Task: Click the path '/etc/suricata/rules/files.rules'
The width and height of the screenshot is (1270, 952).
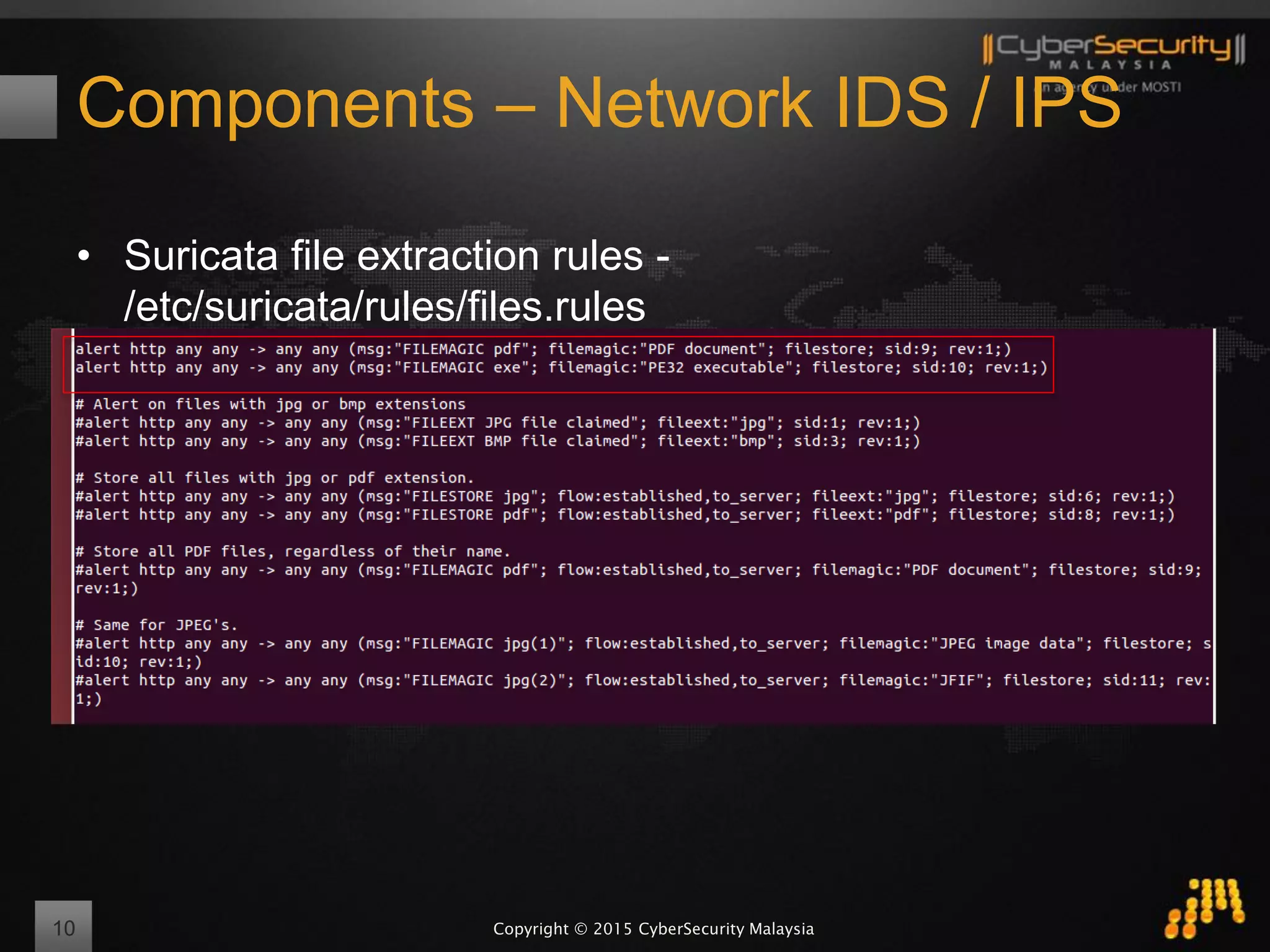Action: click(x=384, y=306)
